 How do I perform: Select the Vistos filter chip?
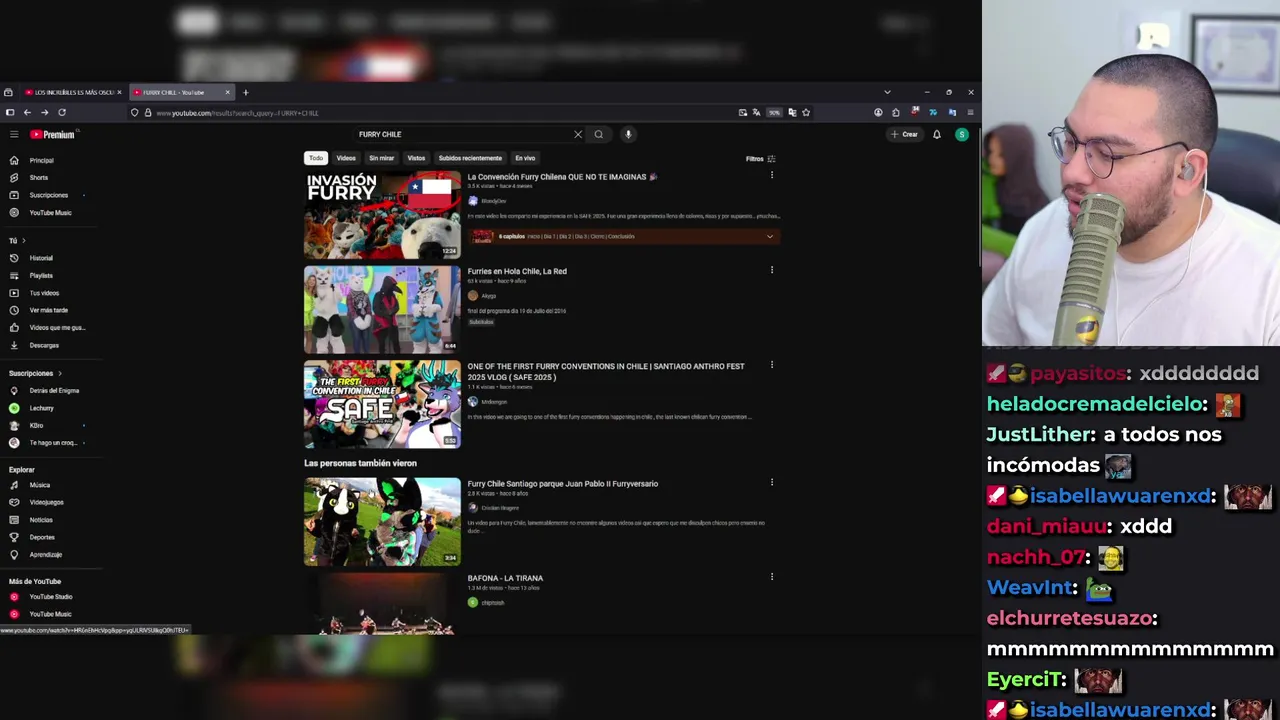pyautogui.click(x=416, y=158)
